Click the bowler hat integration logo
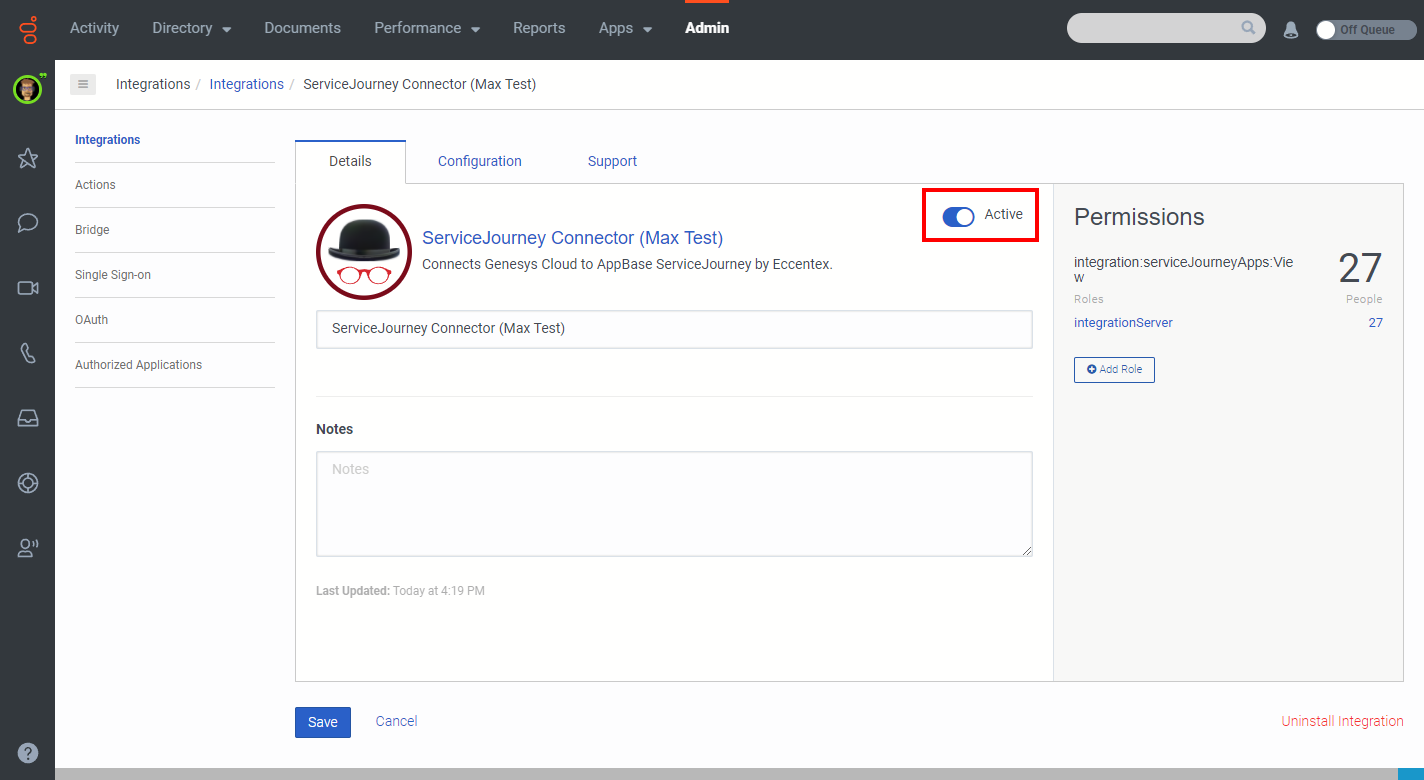This screenshot has width=1424, height=780. [x=364, y=252]
